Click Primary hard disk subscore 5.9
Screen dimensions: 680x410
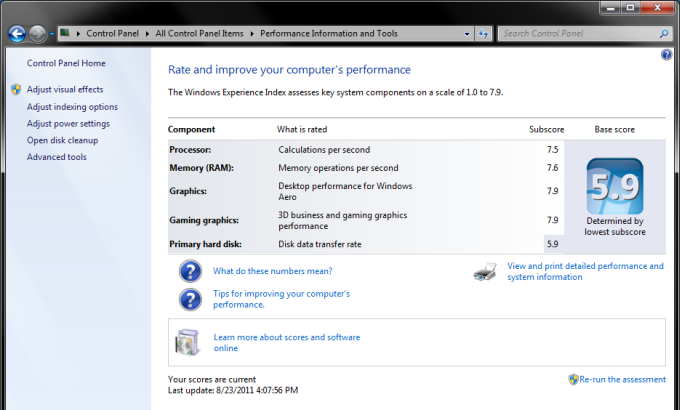552,244
